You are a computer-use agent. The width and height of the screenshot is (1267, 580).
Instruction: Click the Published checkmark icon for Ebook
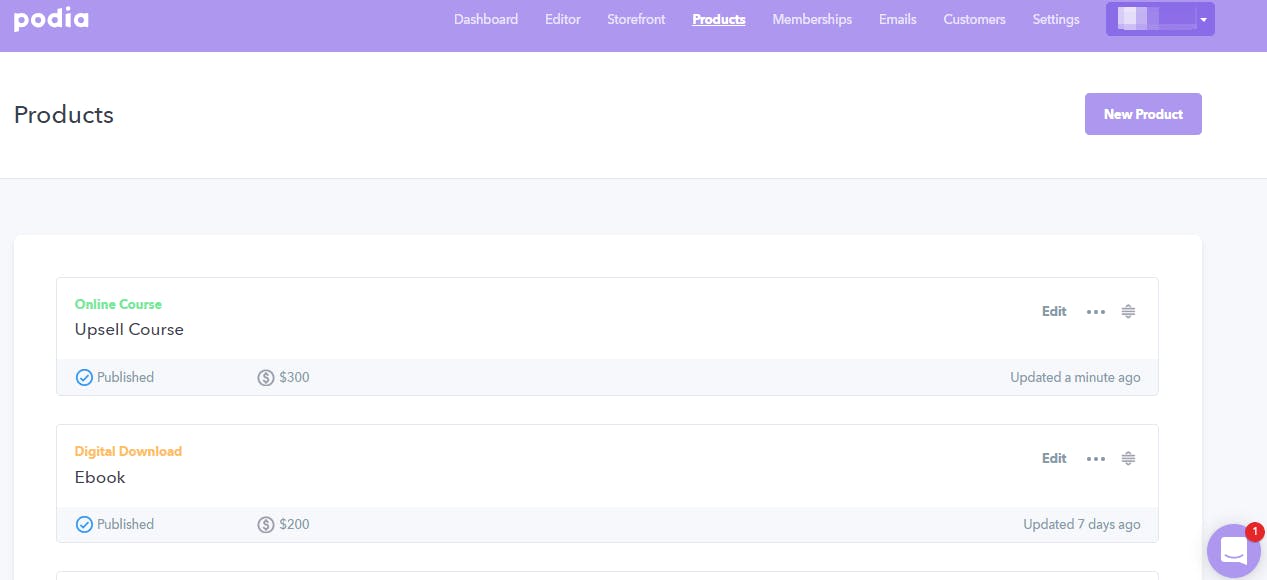84,525
